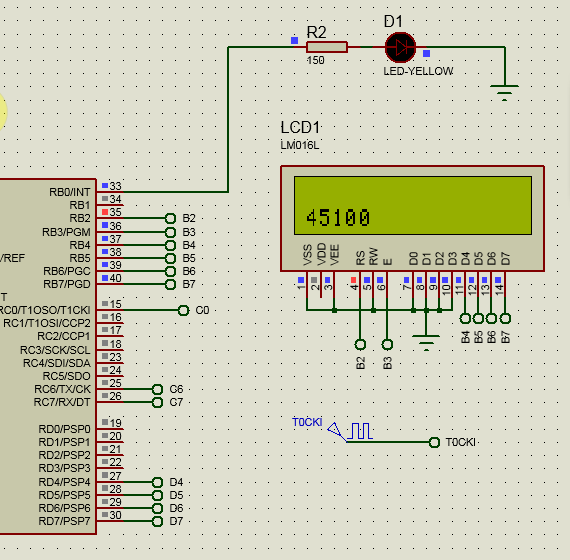This screenshot has width=570, height=560.
Task: Click the R2 150 ohm resistor
Action: click(326, 47)
